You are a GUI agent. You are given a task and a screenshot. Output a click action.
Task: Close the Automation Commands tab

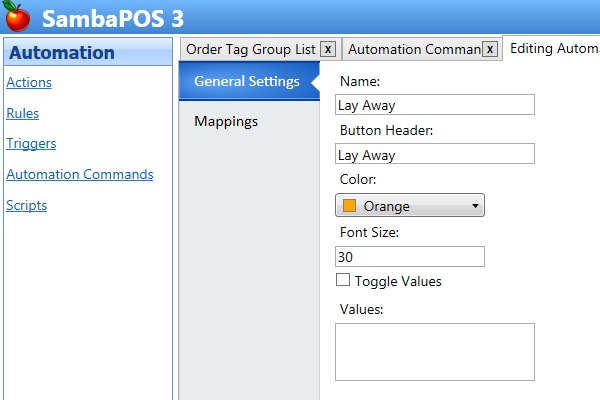tap(490, 49)
